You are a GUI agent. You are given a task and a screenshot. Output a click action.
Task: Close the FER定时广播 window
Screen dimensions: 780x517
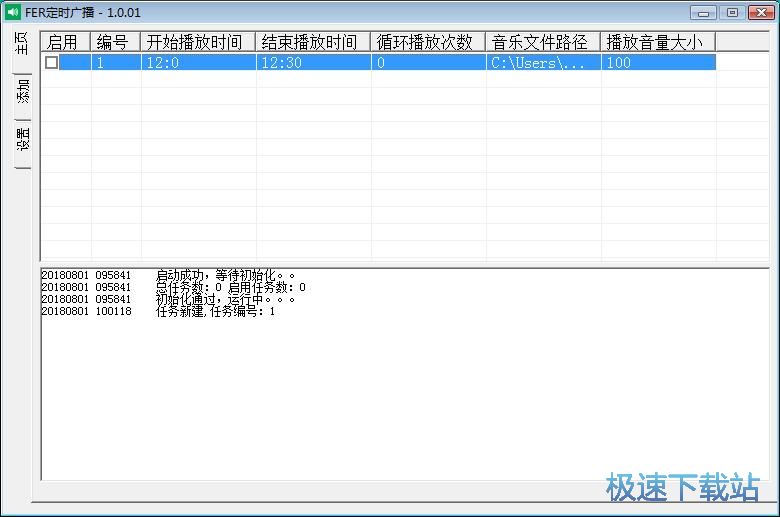761,12
